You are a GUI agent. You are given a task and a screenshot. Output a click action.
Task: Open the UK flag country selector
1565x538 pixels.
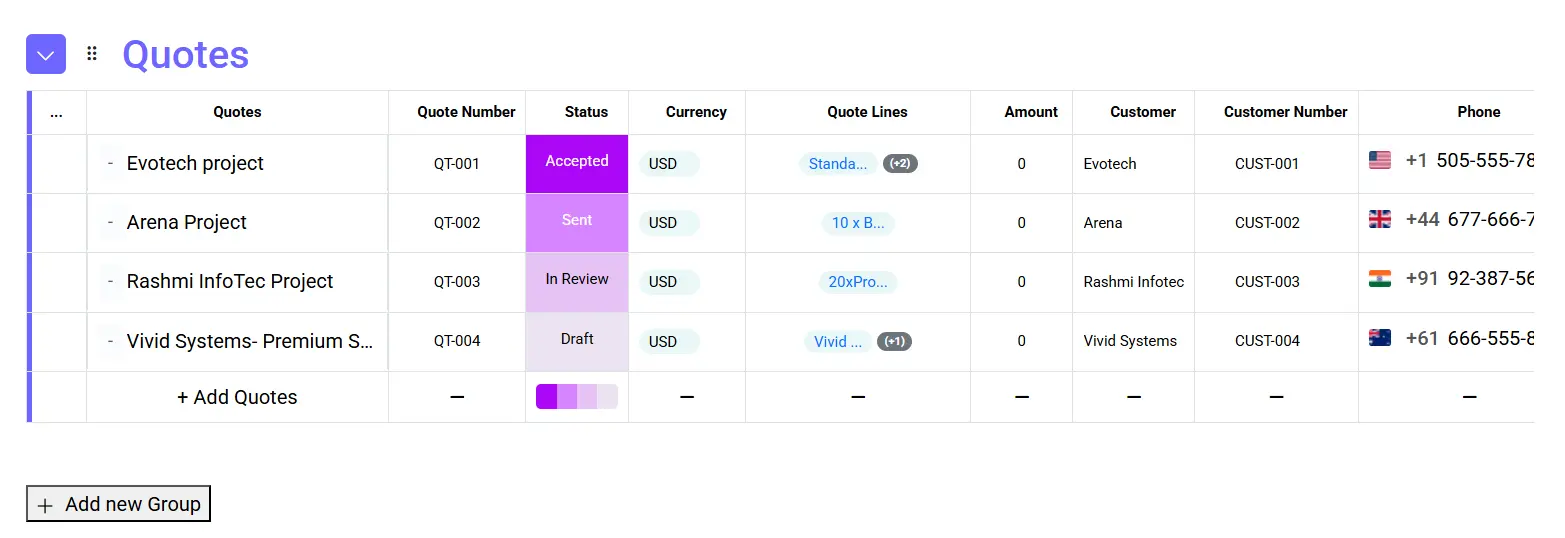1380,219
